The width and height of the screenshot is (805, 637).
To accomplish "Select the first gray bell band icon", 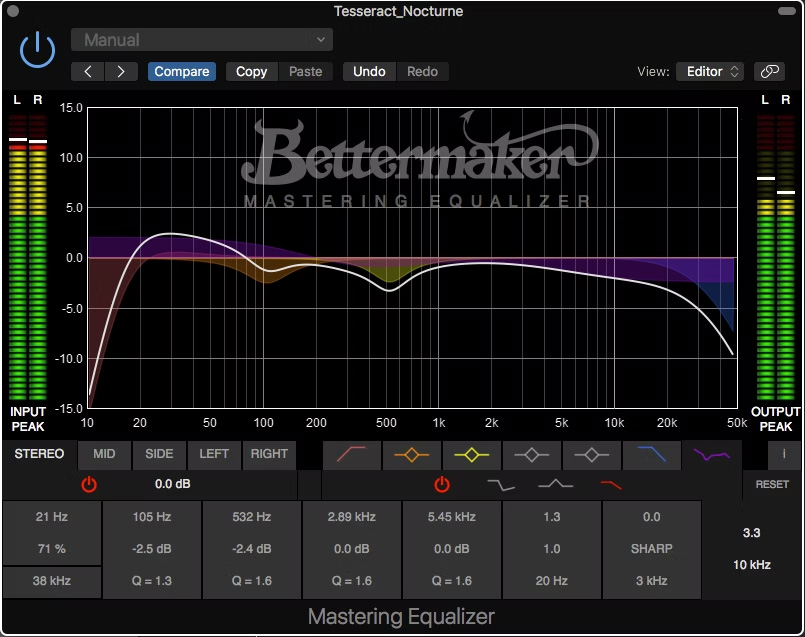I will point(532,455).
